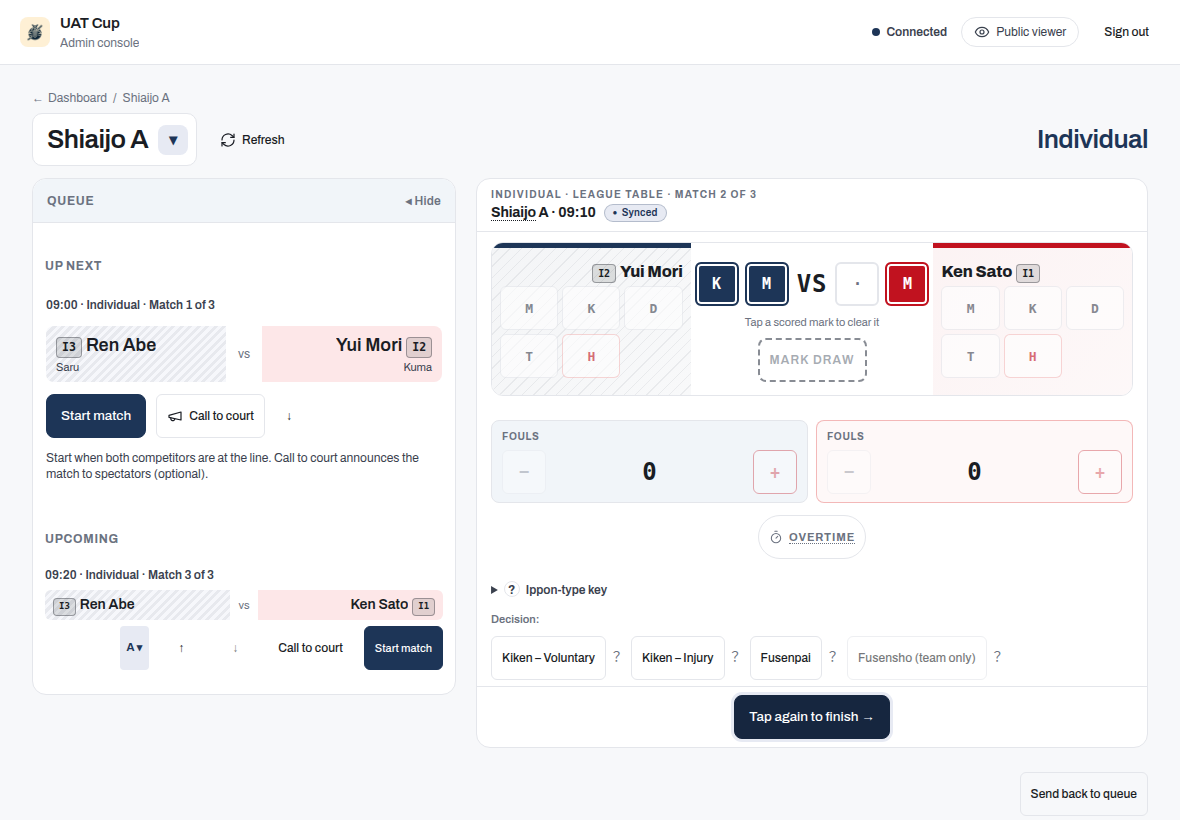The image size is (1180, 820).
Task: Mark the match as a draw
Action: 812,360
